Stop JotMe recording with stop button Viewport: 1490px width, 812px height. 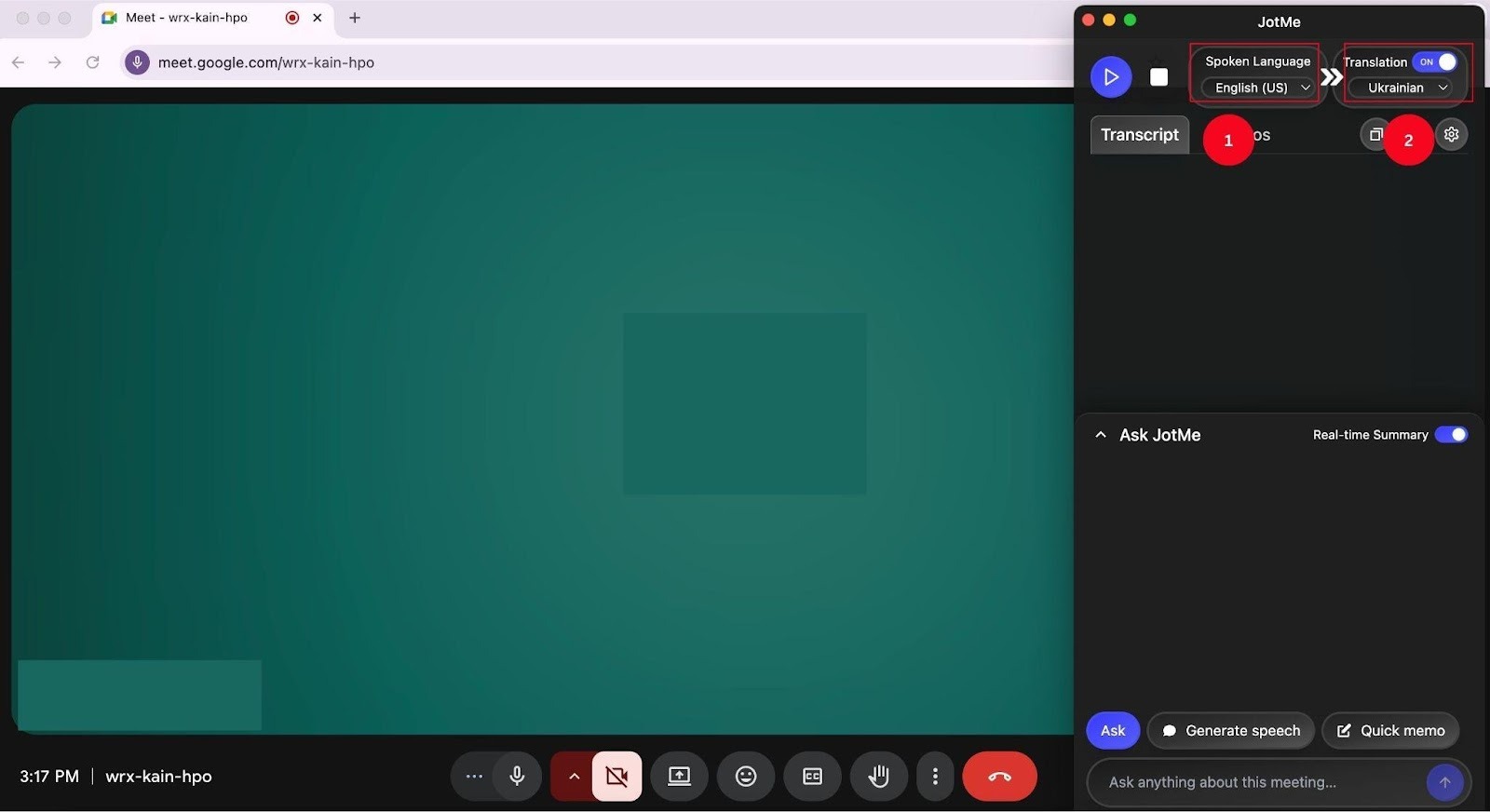click(x=1158, y=77)
